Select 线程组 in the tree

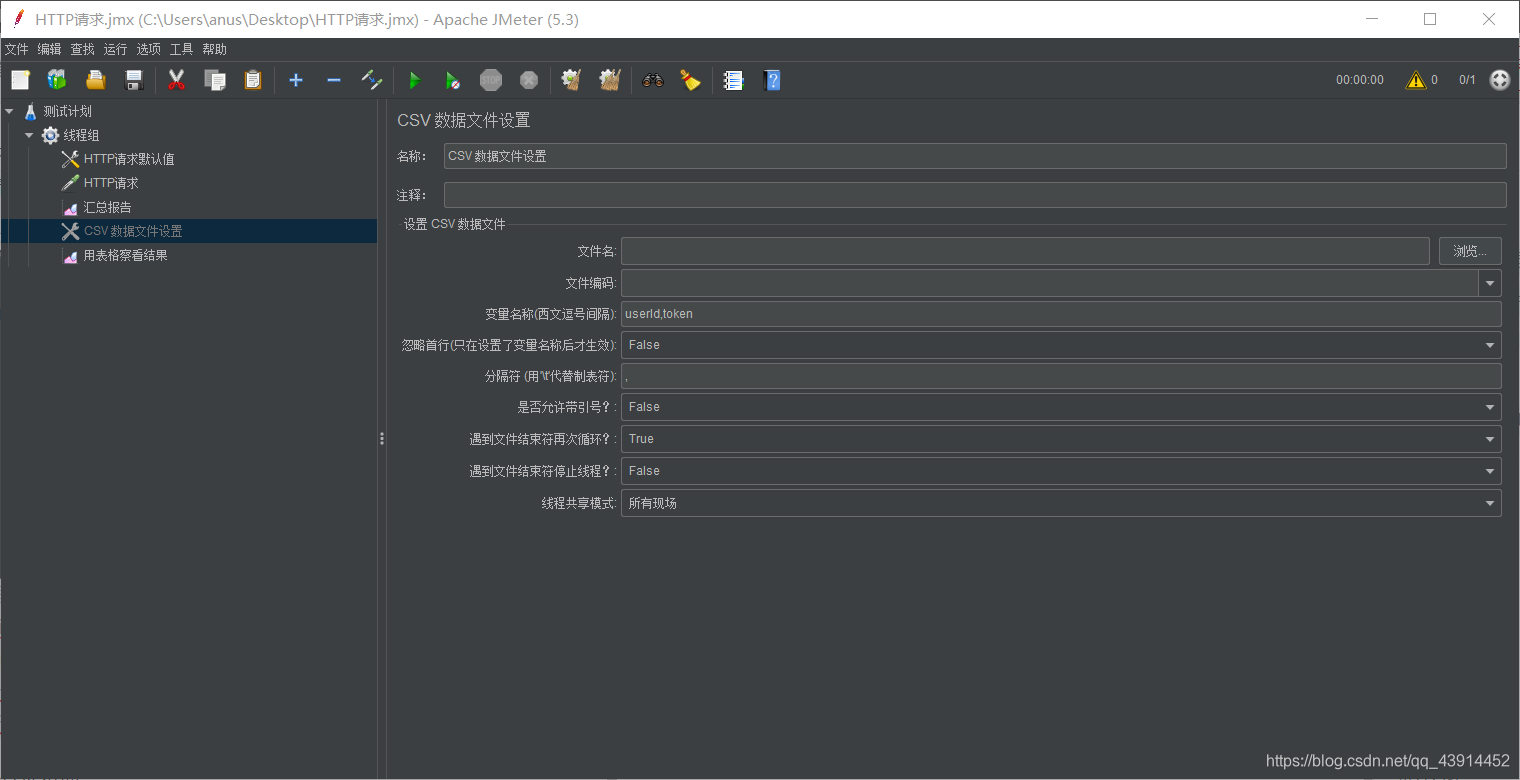[x=81, y=135]
